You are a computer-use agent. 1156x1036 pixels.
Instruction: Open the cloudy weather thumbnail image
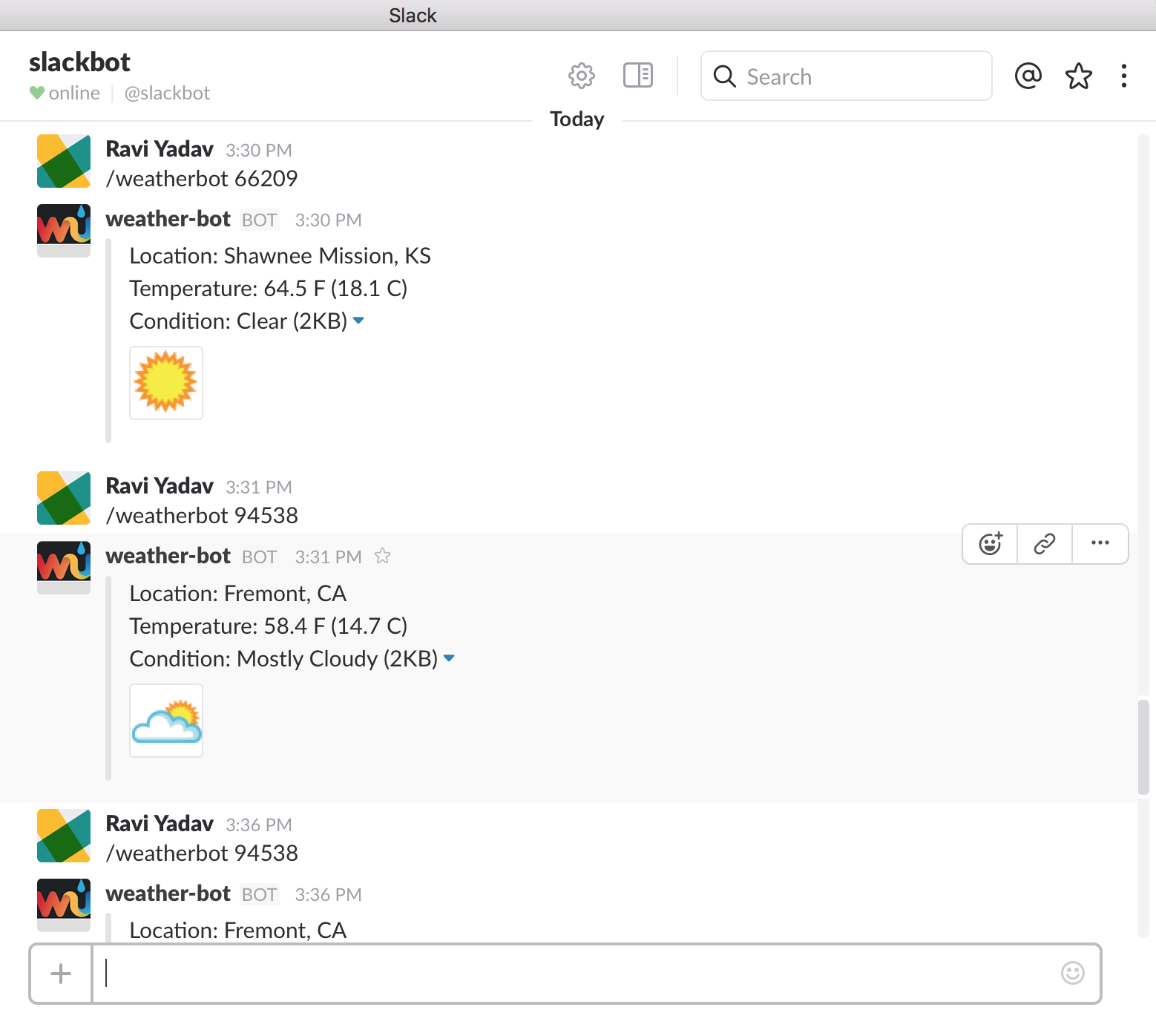point(166,721)
